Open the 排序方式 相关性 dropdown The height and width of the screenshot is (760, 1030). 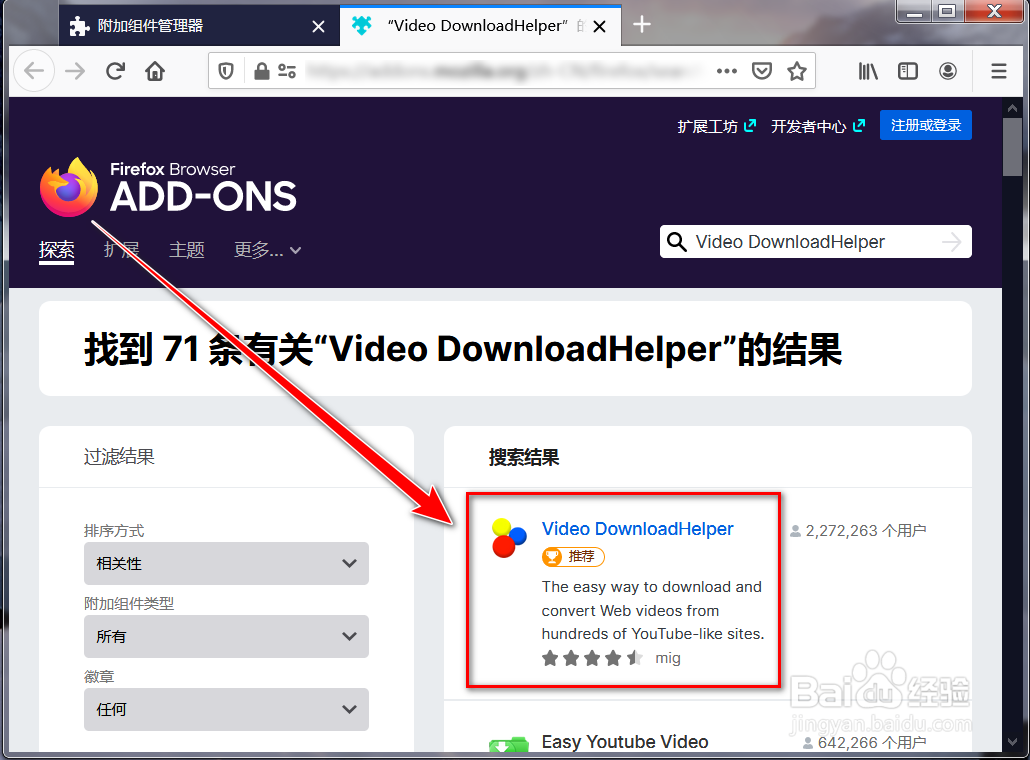[226, 563]
